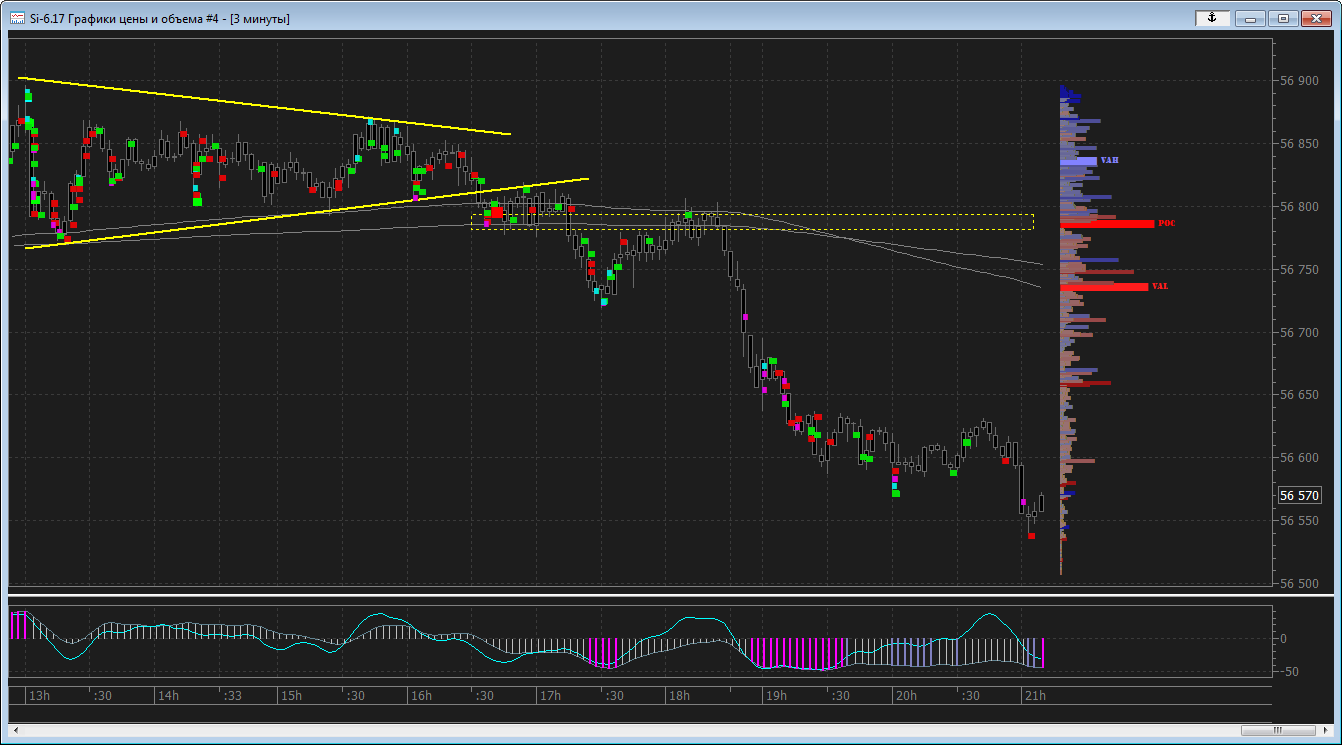The width and height of the screenshot is (1342, 745).
Task: Click price axis label 56 900
Action: [1298, 81]
